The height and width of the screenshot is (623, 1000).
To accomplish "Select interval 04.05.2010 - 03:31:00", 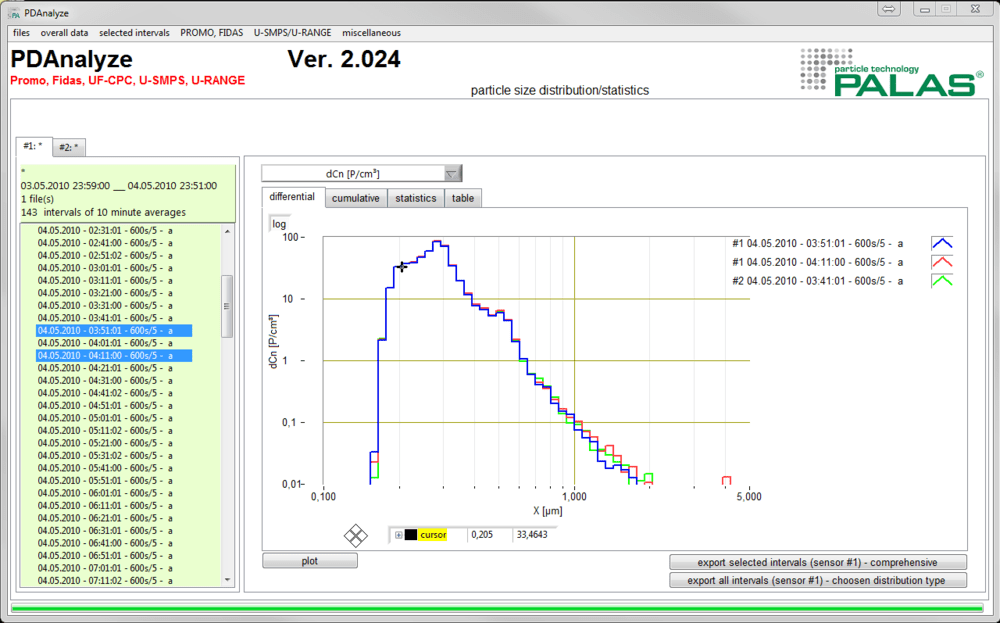I will point(105,305).
